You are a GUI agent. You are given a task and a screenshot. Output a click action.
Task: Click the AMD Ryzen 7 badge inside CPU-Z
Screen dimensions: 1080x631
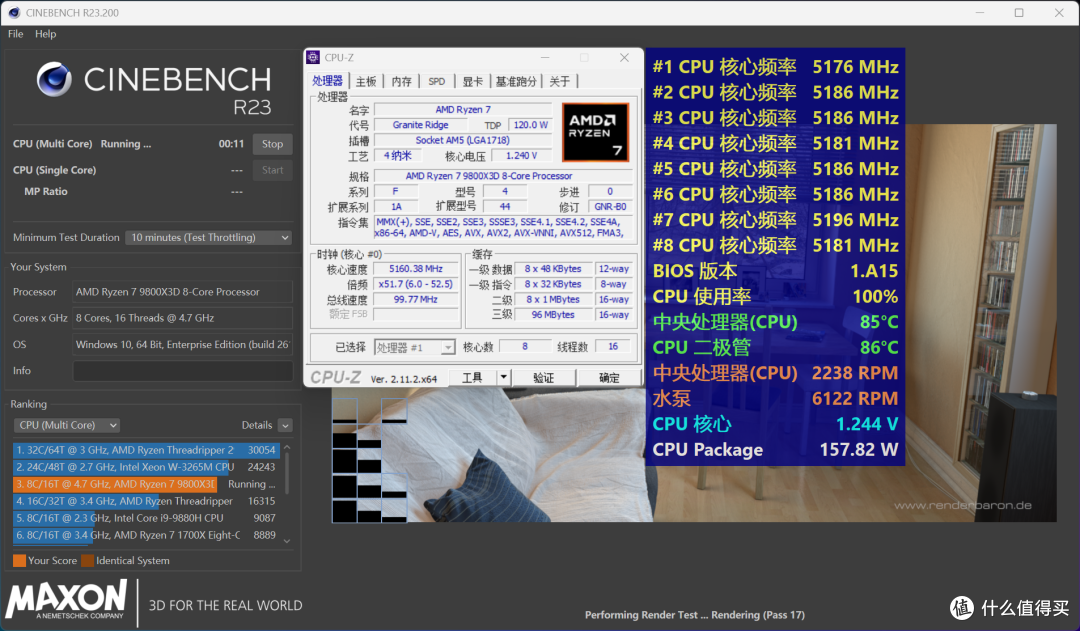click(596, 131)
